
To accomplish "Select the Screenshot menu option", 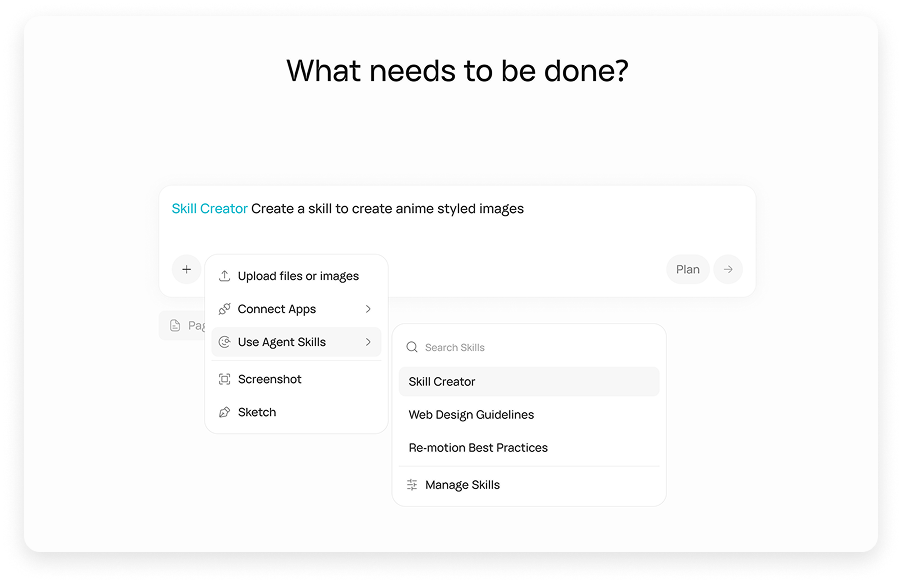I will point(269,379).
